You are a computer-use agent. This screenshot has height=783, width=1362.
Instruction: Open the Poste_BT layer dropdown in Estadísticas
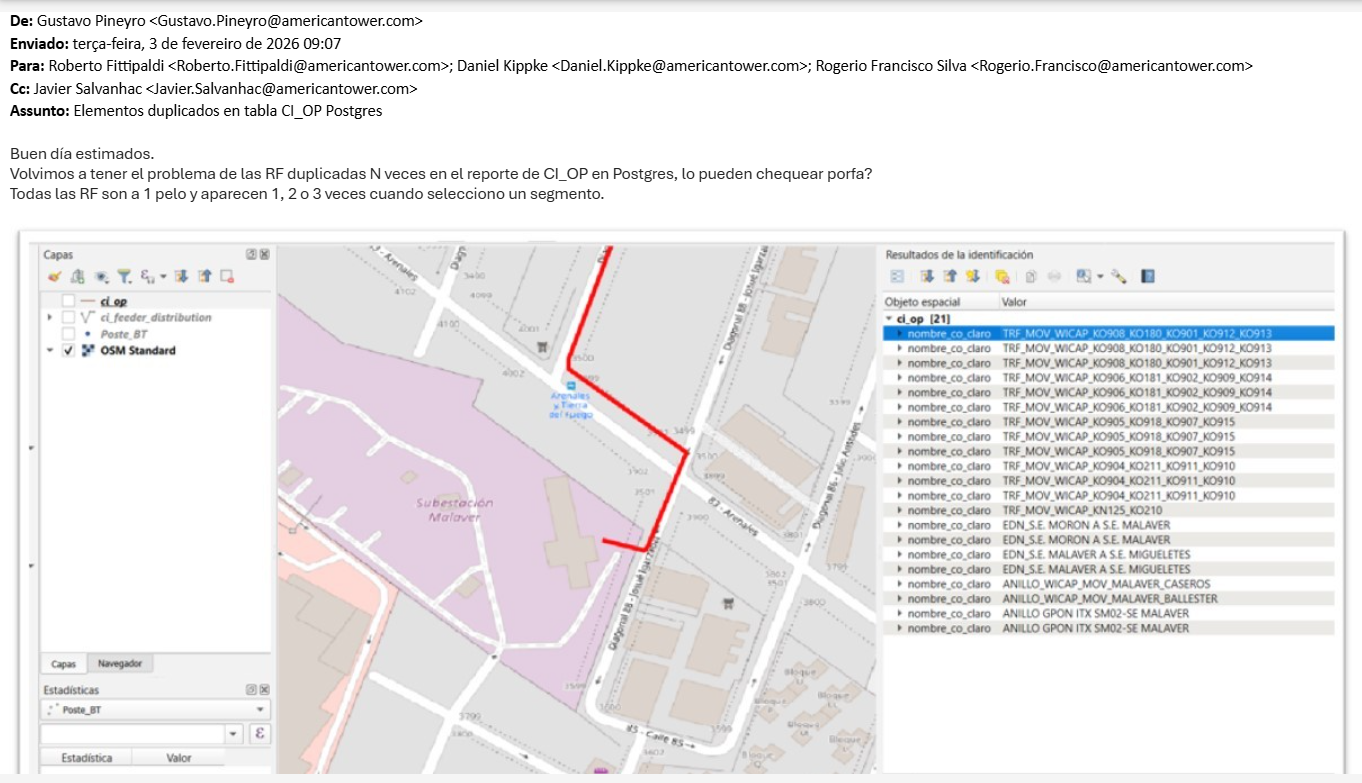click(155, 710)
